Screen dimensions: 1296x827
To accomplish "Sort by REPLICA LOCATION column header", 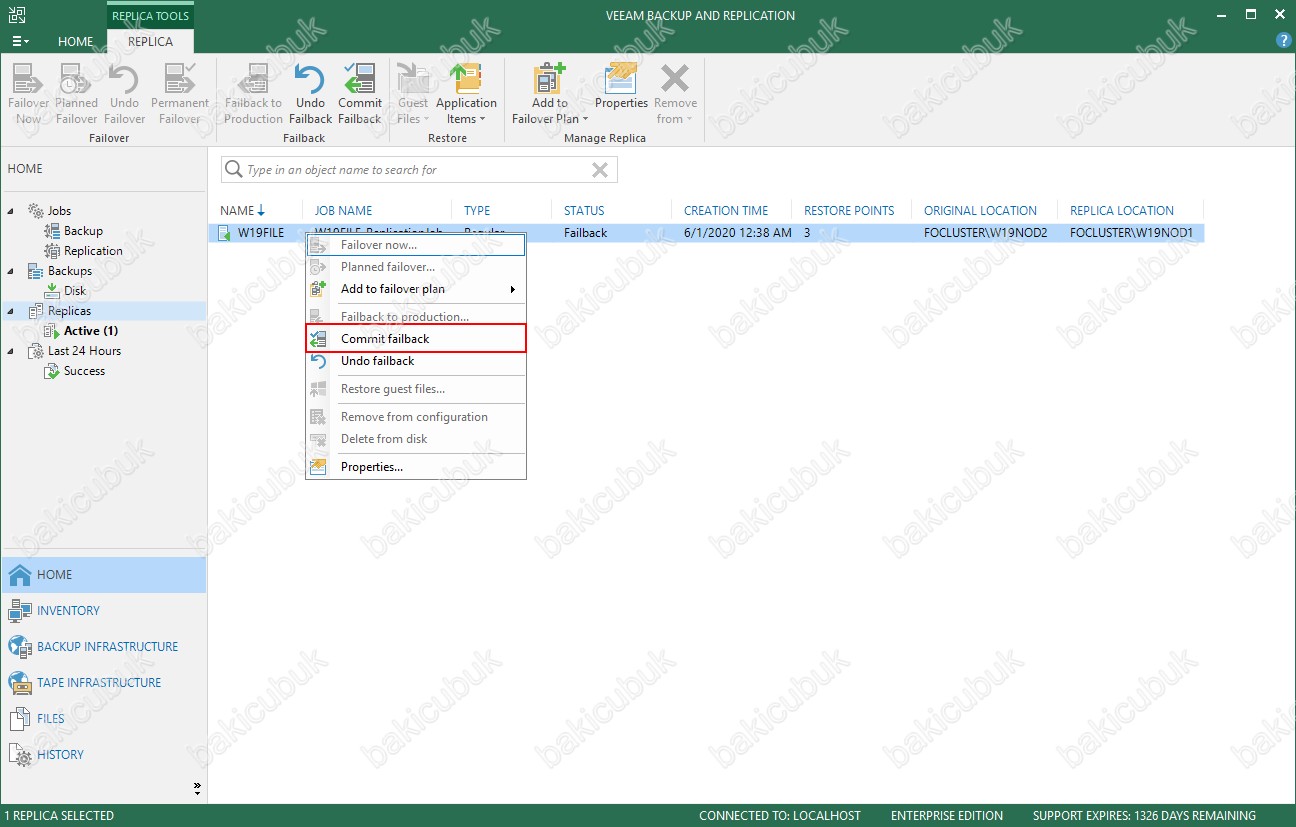I will click(1122, 210).
